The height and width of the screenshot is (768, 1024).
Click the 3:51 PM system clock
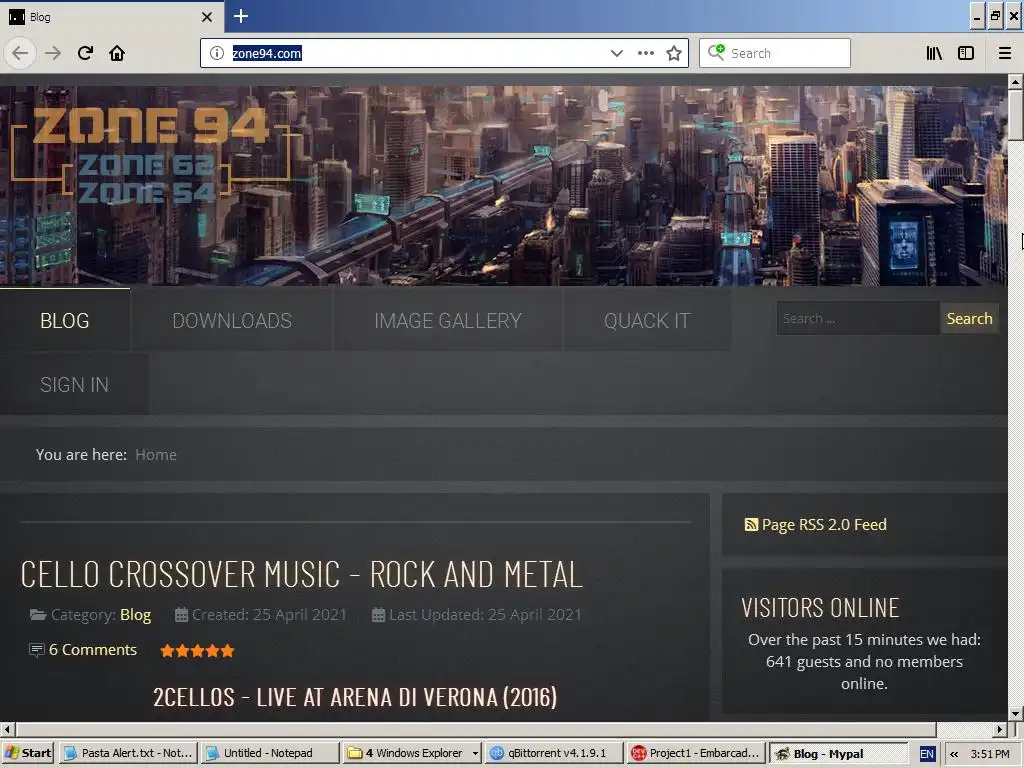(990, 754)
